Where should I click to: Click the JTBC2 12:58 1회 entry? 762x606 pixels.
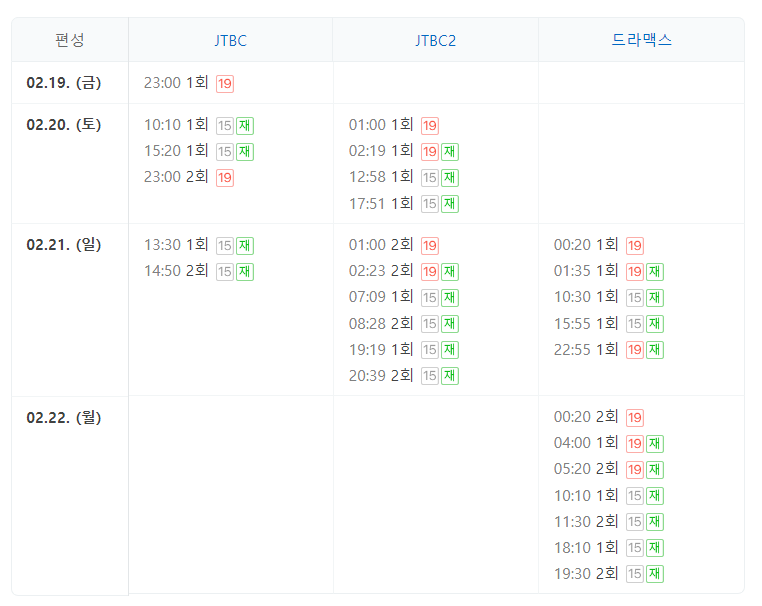[381, 177]
